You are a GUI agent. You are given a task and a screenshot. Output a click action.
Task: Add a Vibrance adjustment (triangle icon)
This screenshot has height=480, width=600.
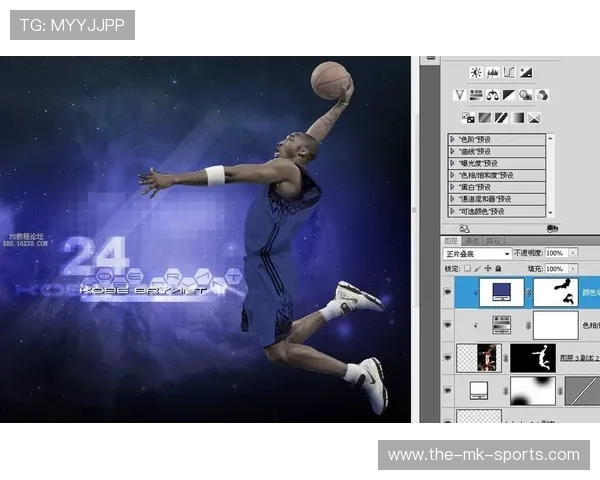coord(459,95)
